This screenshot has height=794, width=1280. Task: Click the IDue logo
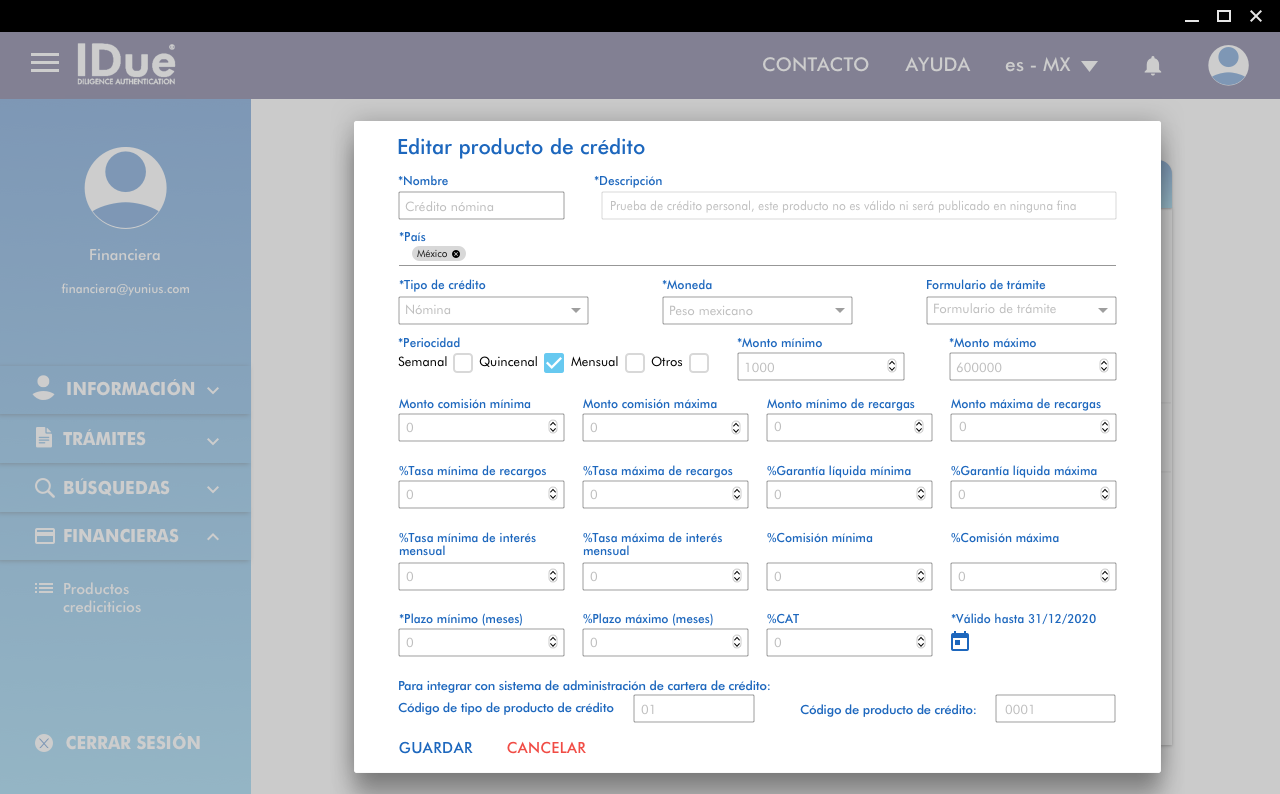pyautogui.click(x=126, y=63)
